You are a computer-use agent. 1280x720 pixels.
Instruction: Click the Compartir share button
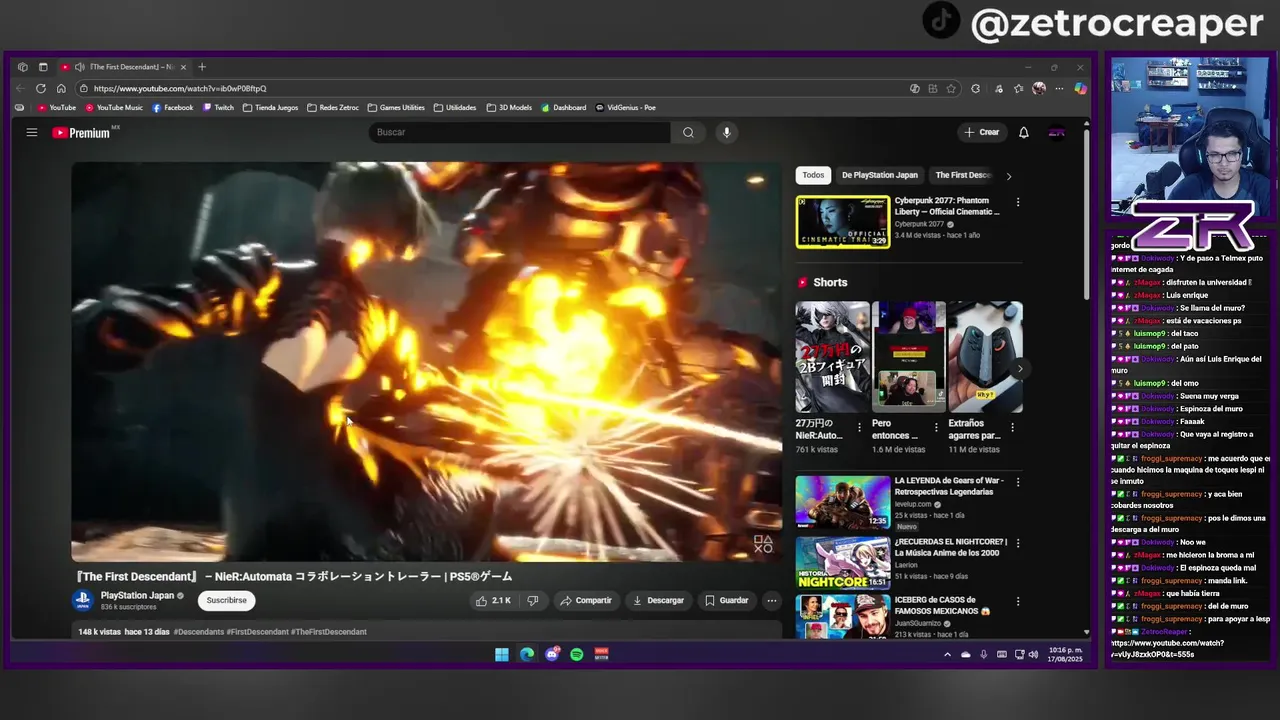pos(586,600)
